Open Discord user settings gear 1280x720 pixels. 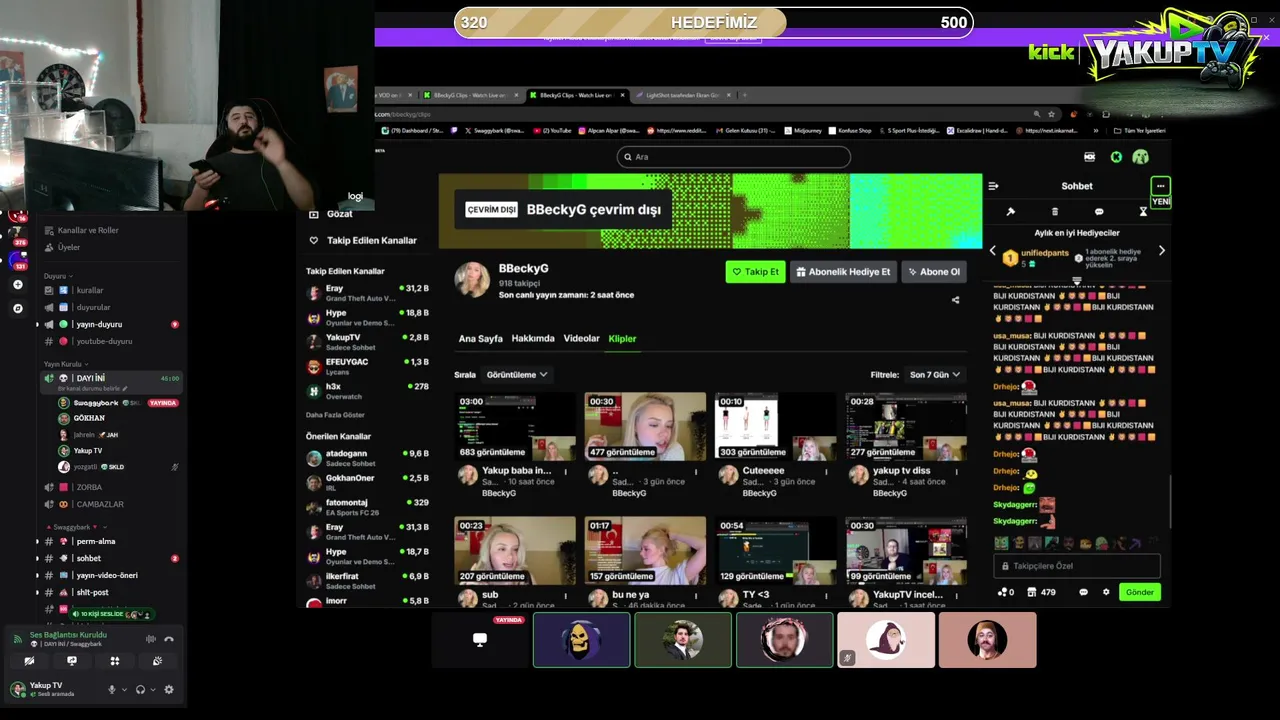click(x=168, y=689)
